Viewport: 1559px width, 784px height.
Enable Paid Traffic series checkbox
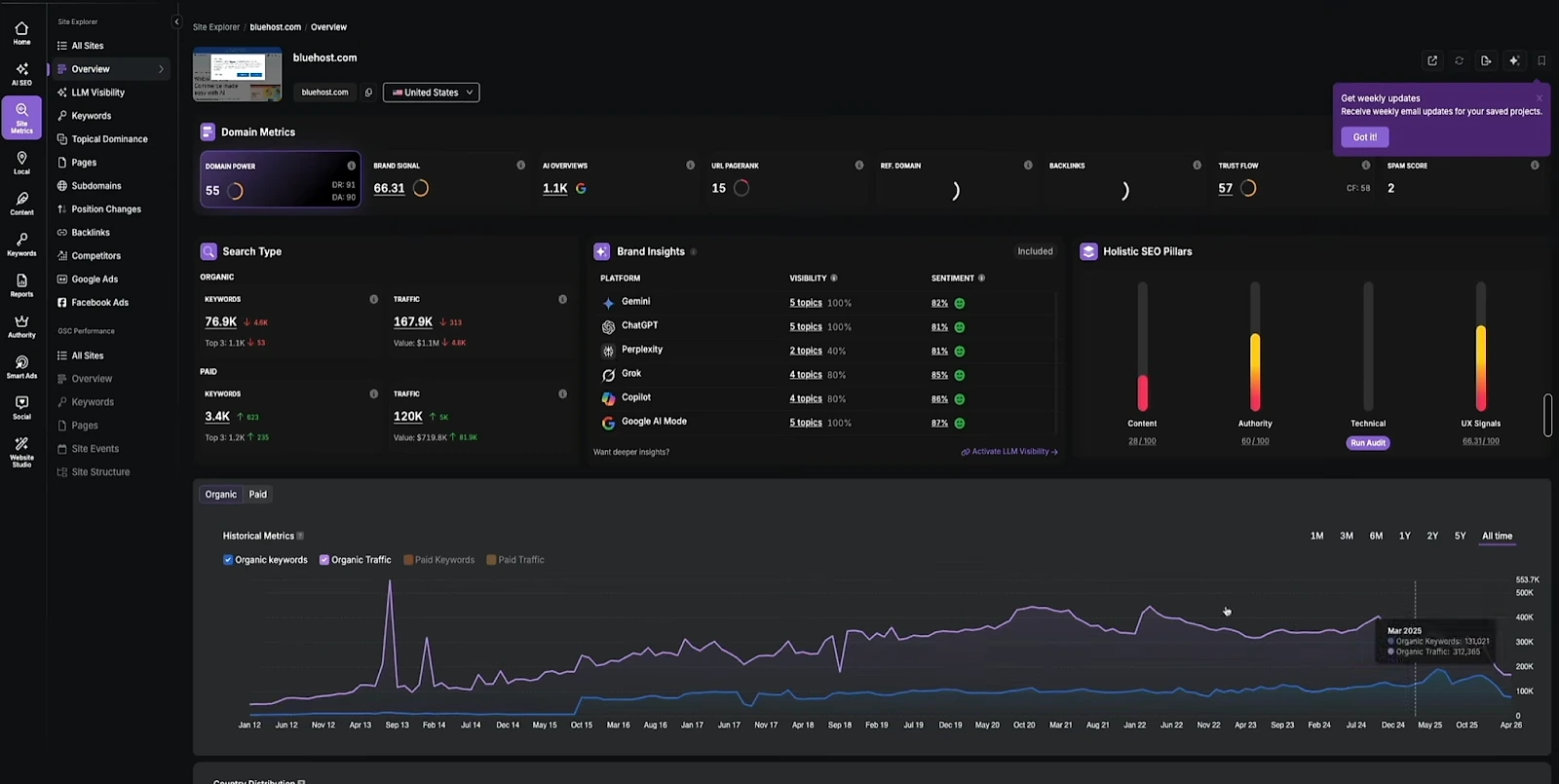491,560
